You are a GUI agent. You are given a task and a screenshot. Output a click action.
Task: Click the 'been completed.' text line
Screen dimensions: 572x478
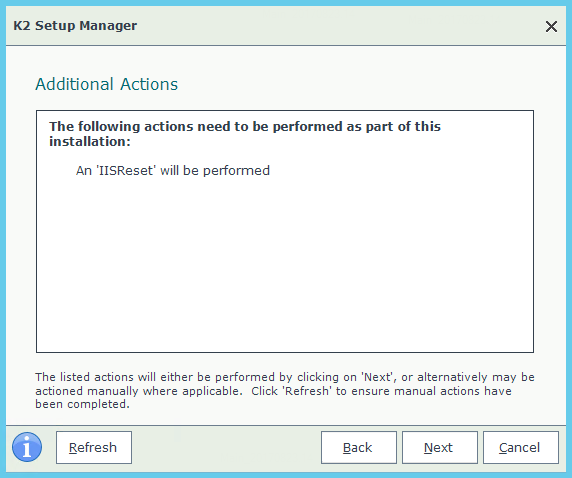(82, 405)
